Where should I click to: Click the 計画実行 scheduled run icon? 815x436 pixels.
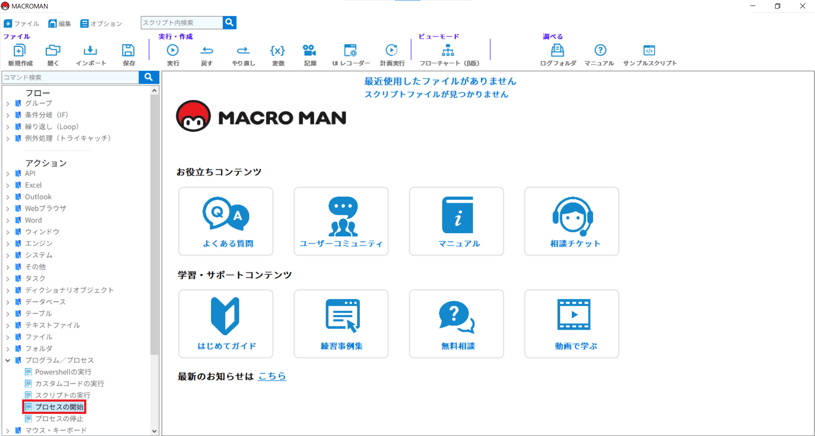pos(391,50)
